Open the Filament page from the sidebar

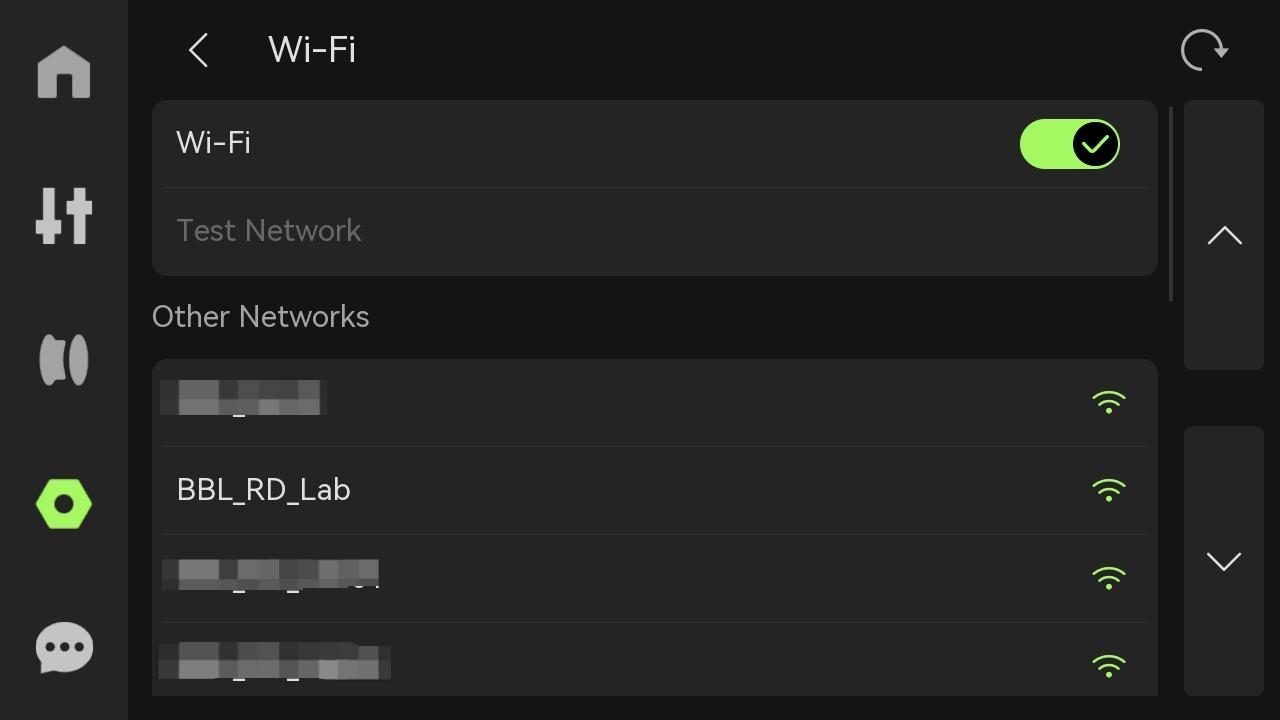[x=64, y=359]
